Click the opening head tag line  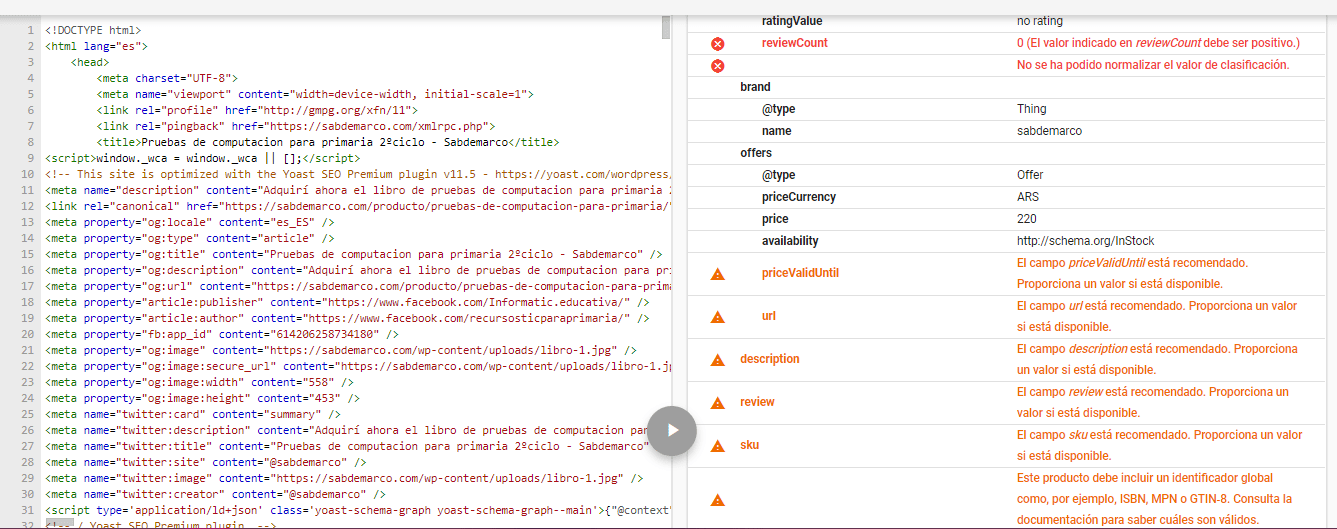point(90,62)
